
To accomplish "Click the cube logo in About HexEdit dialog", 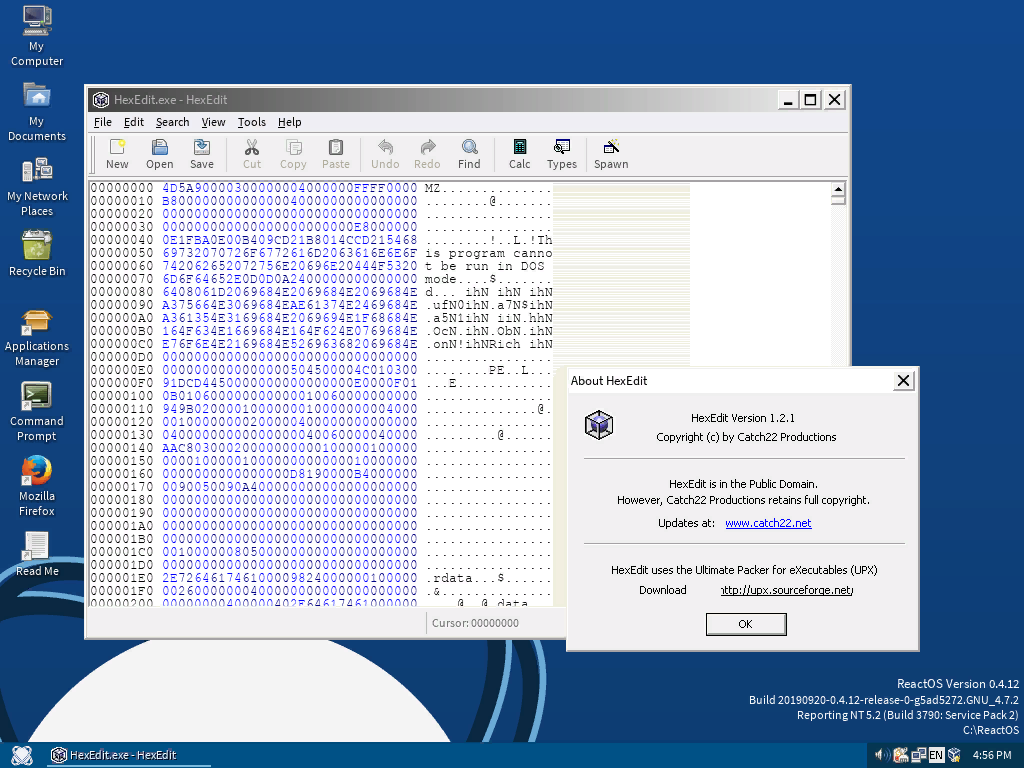I will [x=599, y=425].
